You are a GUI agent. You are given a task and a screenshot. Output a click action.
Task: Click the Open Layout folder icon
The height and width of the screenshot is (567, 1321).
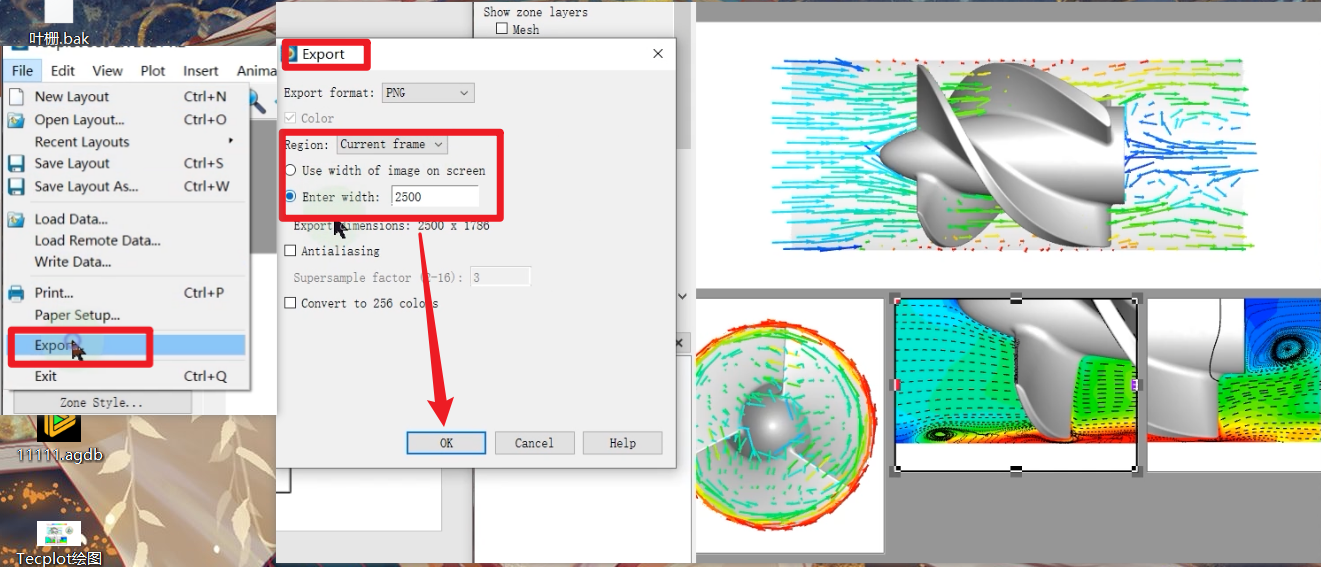pos(16,120)
